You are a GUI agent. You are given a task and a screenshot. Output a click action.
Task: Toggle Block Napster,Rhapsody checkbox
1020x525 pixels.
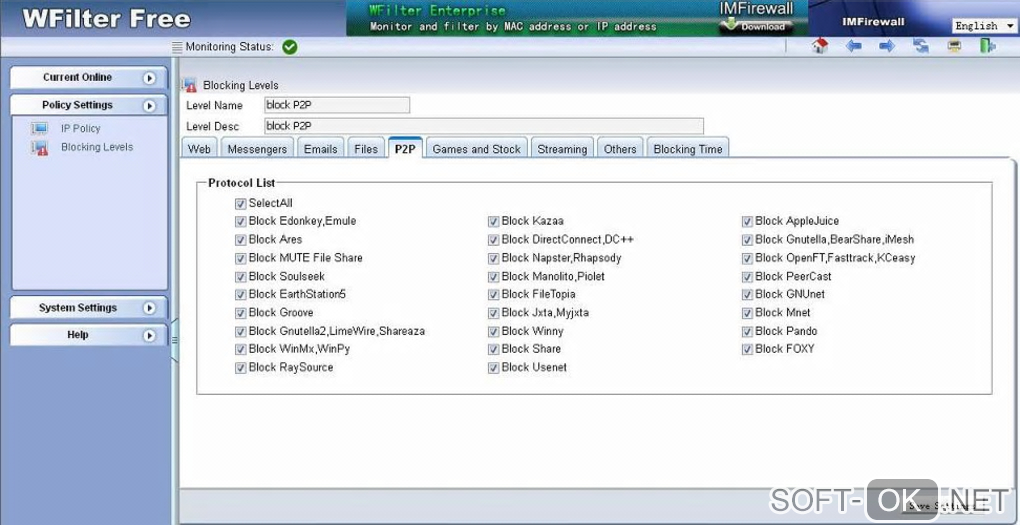(x=494, y=258)
